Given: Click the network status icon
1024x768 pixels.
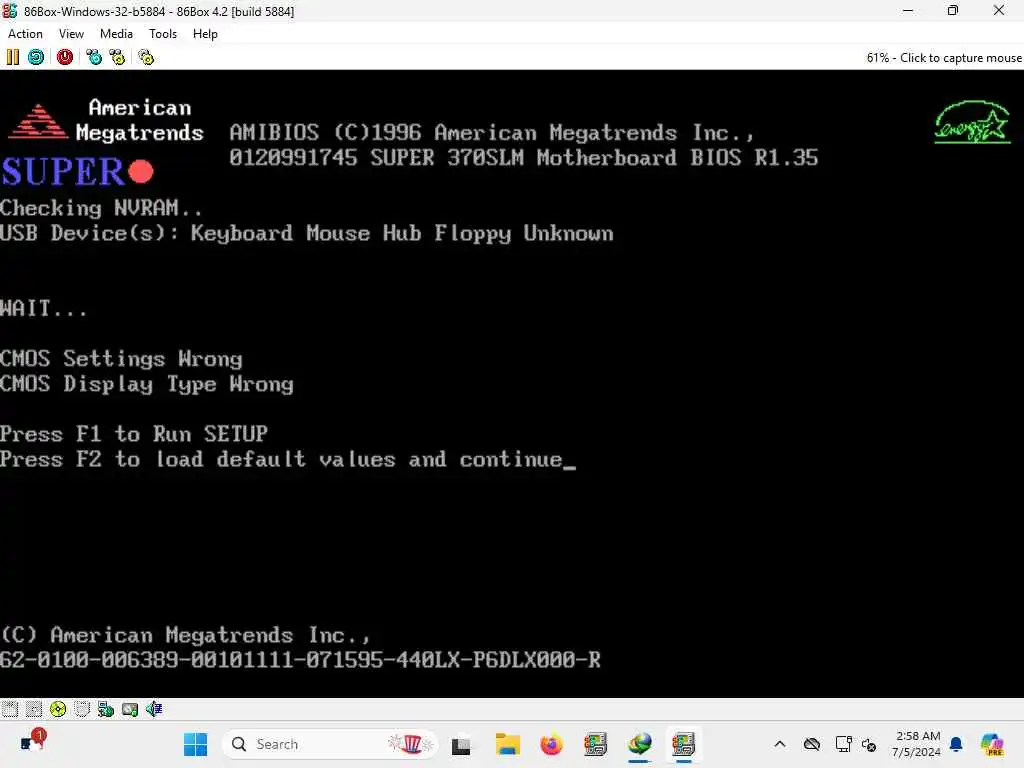Looking at the screenshot, I should click(x=106, y=709).
